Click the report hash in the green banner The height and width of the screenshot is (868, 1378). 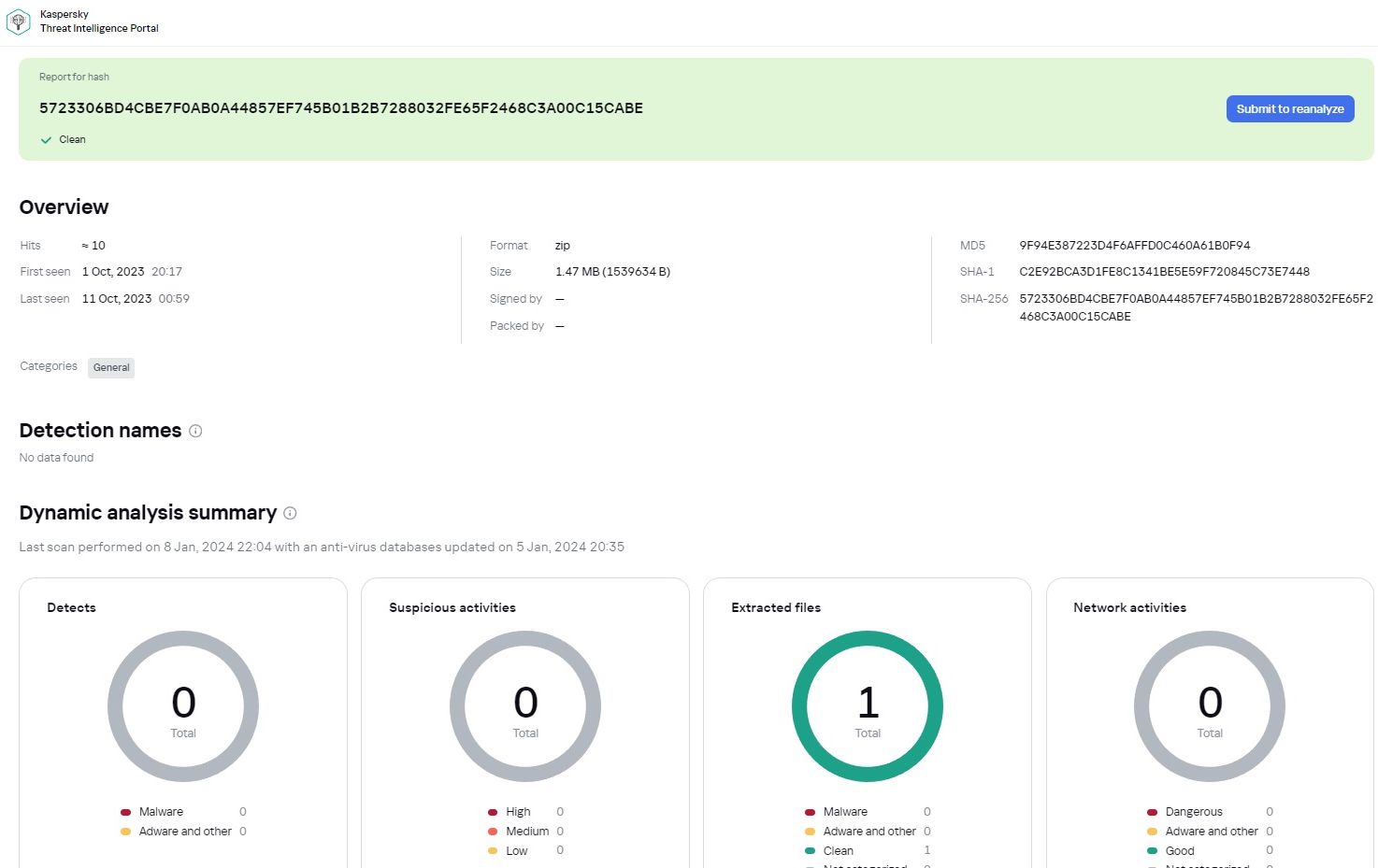point(340,107)
